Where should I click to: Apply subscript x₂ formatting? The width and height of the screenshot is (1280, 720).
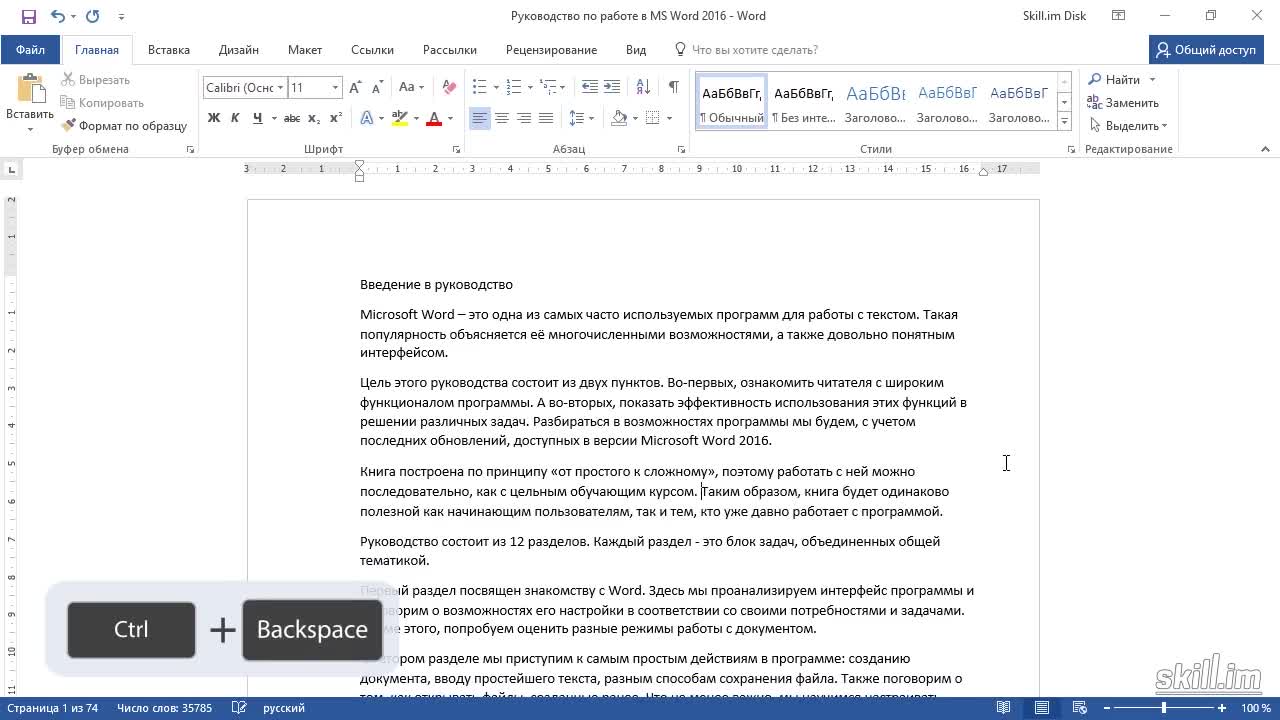[x=314, y=118]
